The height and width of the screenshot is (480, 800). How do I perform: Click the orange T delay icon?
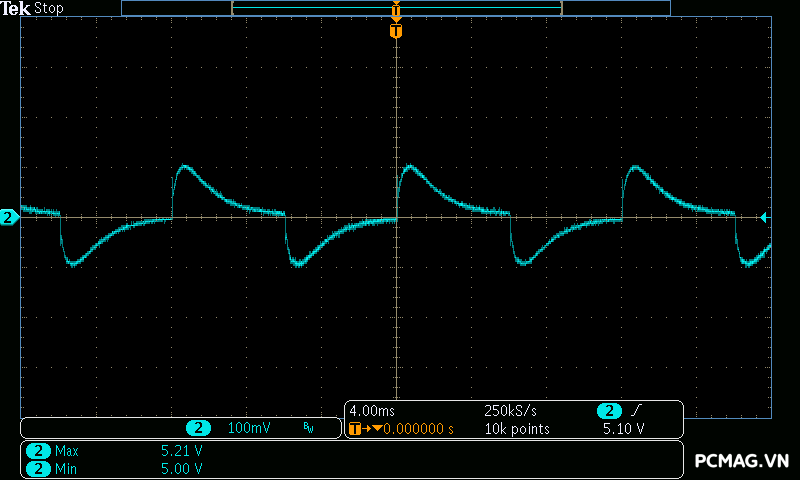(x=356, y=429)
